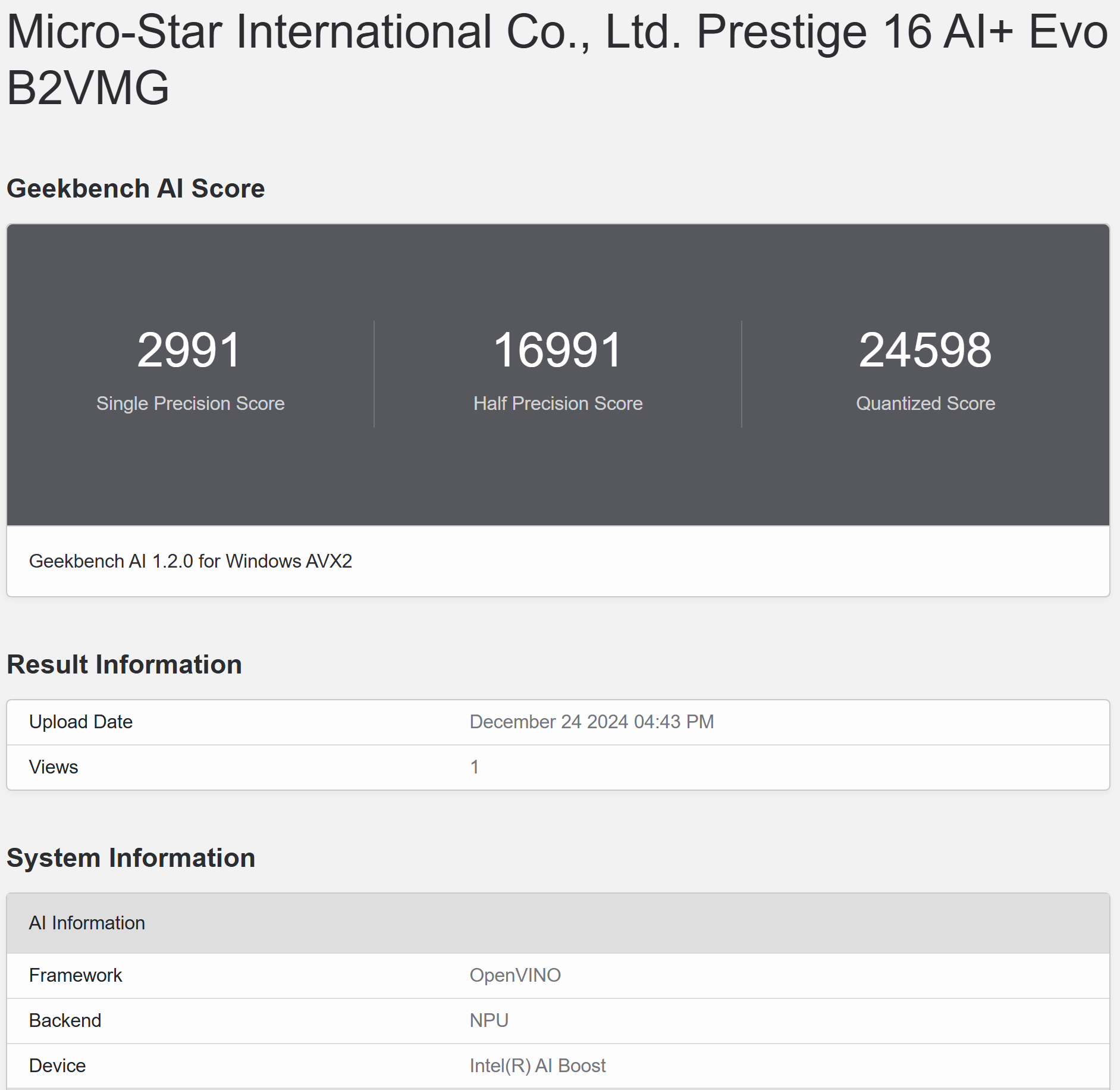Click the System Information heading
The width and height of the screenshot is (1120, 1090).
[131, 858]
